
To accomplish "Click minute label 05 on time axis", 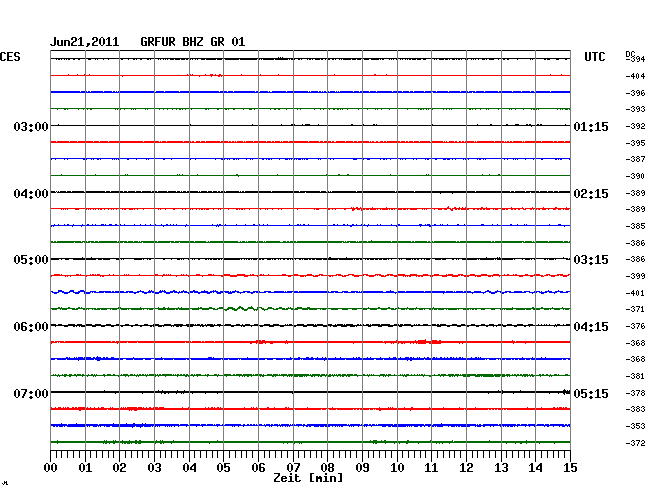I will 223,468.
